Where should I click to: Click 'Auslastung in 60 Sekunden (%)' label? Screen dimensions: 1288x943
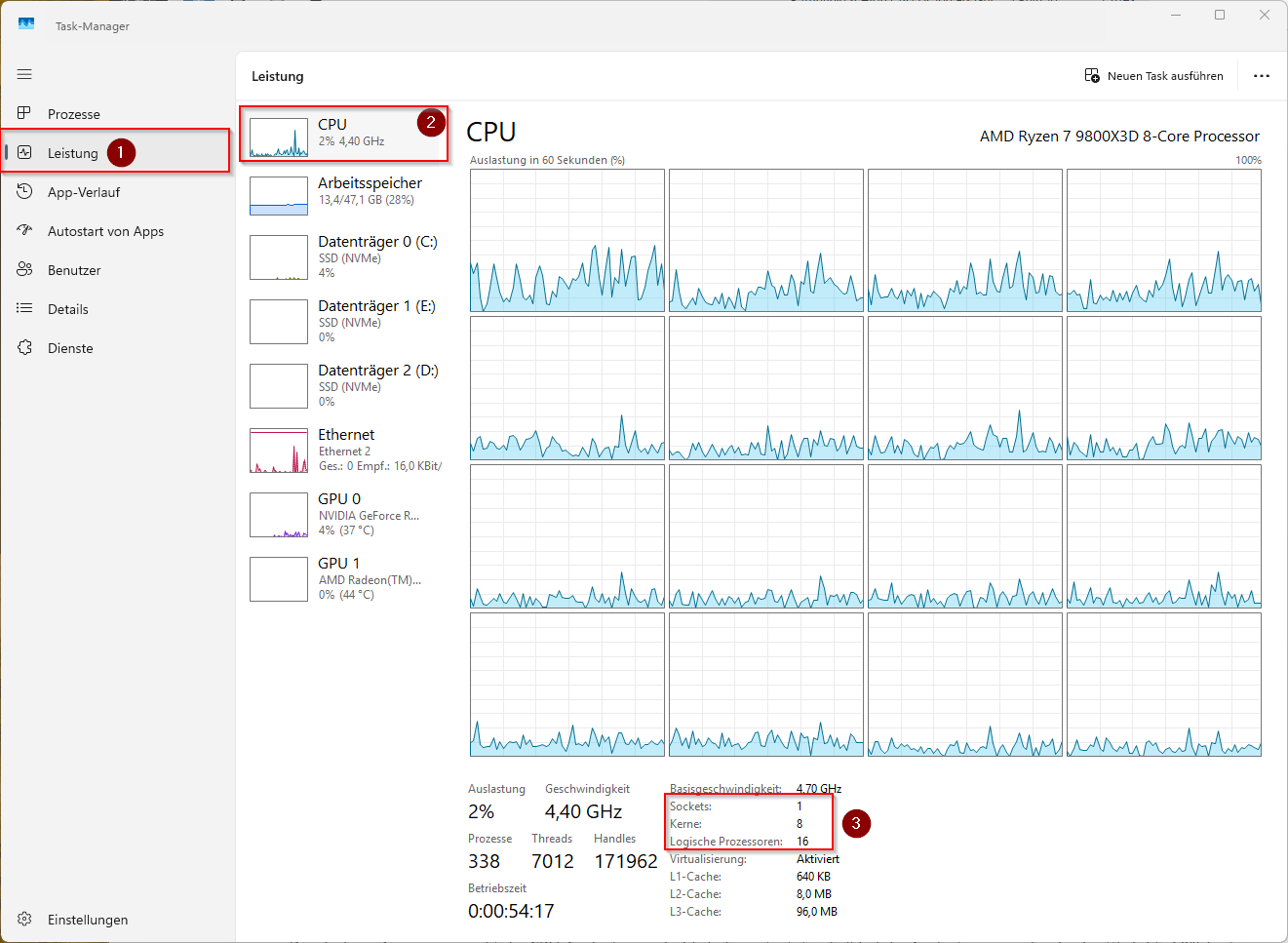pyautogui.click(x=547, y=160)
